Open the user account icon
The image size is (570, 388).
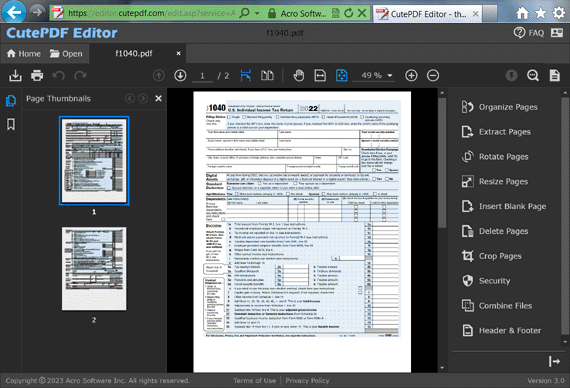coord(557,33)
